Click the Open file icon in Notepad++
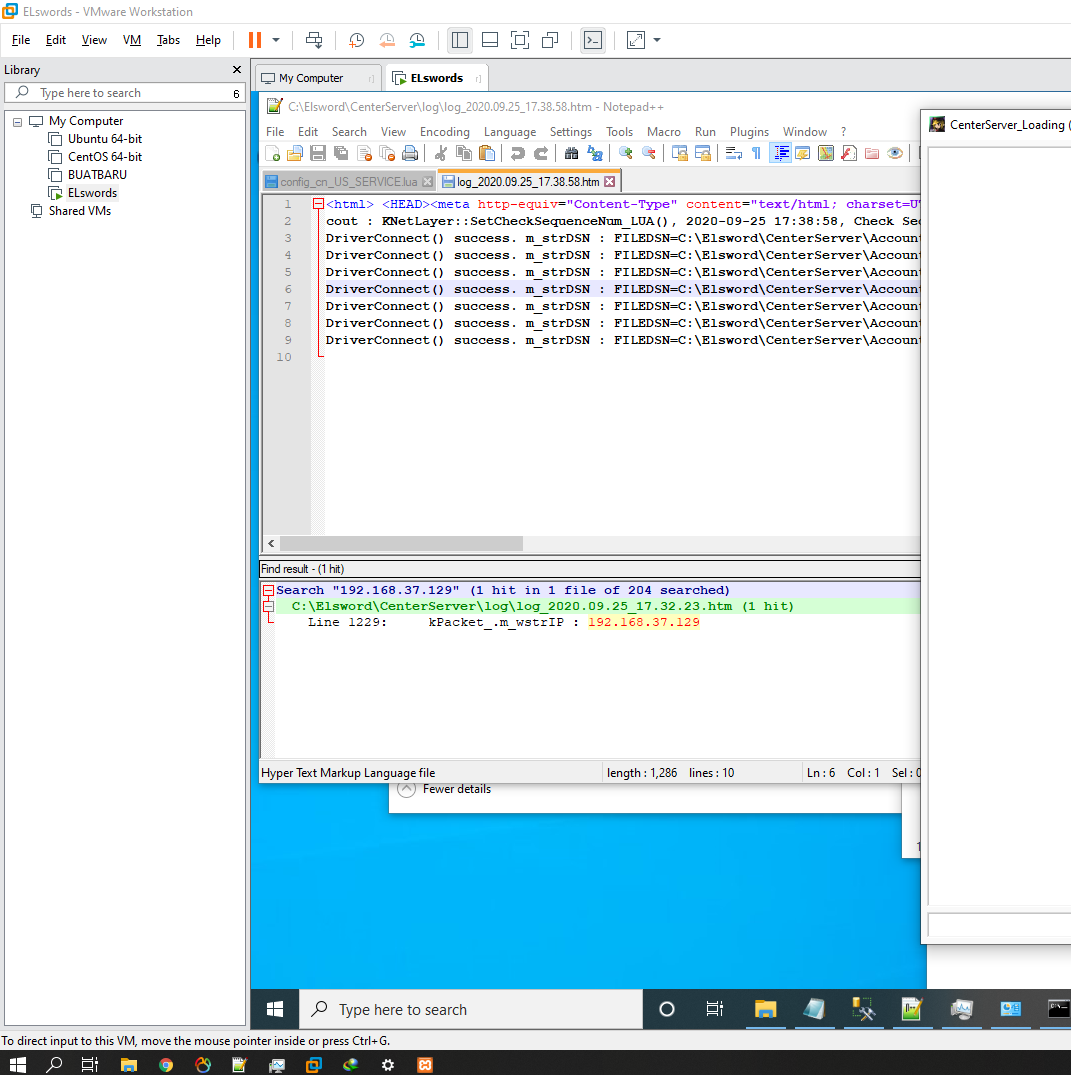The height and width of the screenshot is (1075, 1071). coord(295,154)
